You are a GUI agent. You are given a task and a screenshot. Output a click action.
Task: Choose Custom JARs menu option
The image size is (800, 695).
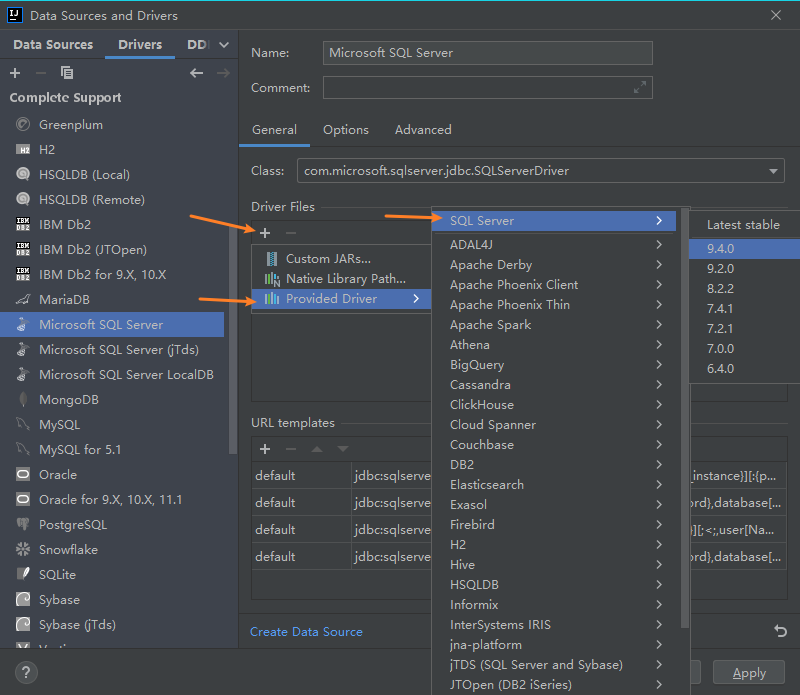[x=328, y=259]
